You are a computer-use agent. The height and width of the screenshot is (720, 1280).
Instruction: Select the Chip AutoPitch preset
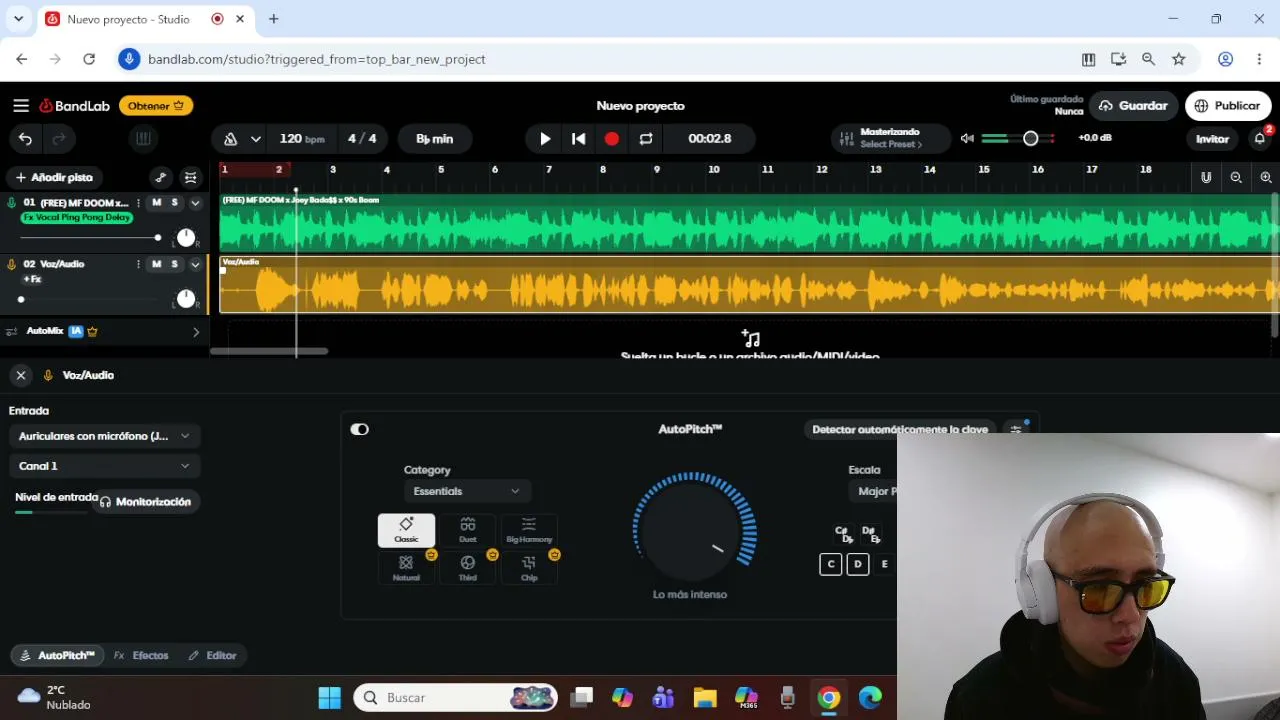[529, 568]
